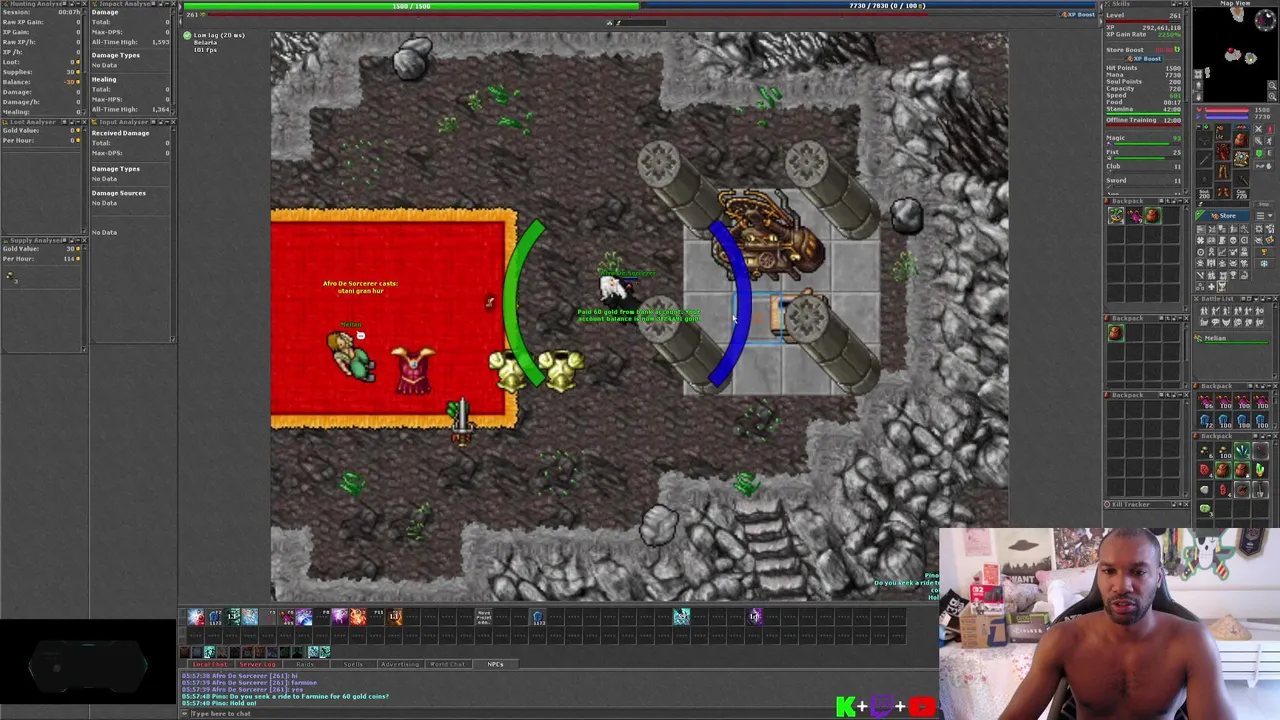The width and height of the screenshot is (1280, 720).
Task: Toggle first battle list filter icon
Action: (1204, 311)
